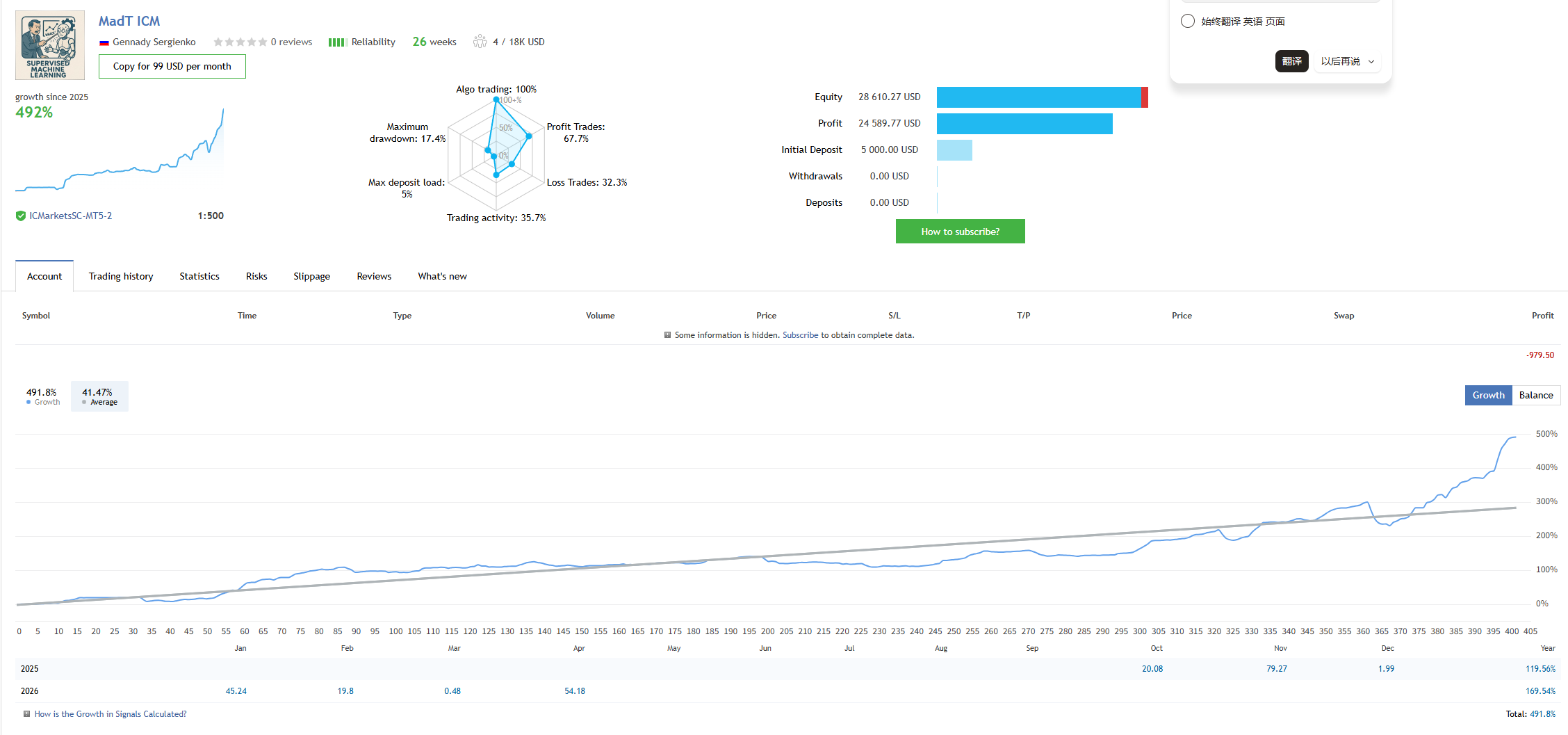Switch to the Statistics tab
The height and width of the screenshot is (735, 1568).
click(x=199, y=276)
